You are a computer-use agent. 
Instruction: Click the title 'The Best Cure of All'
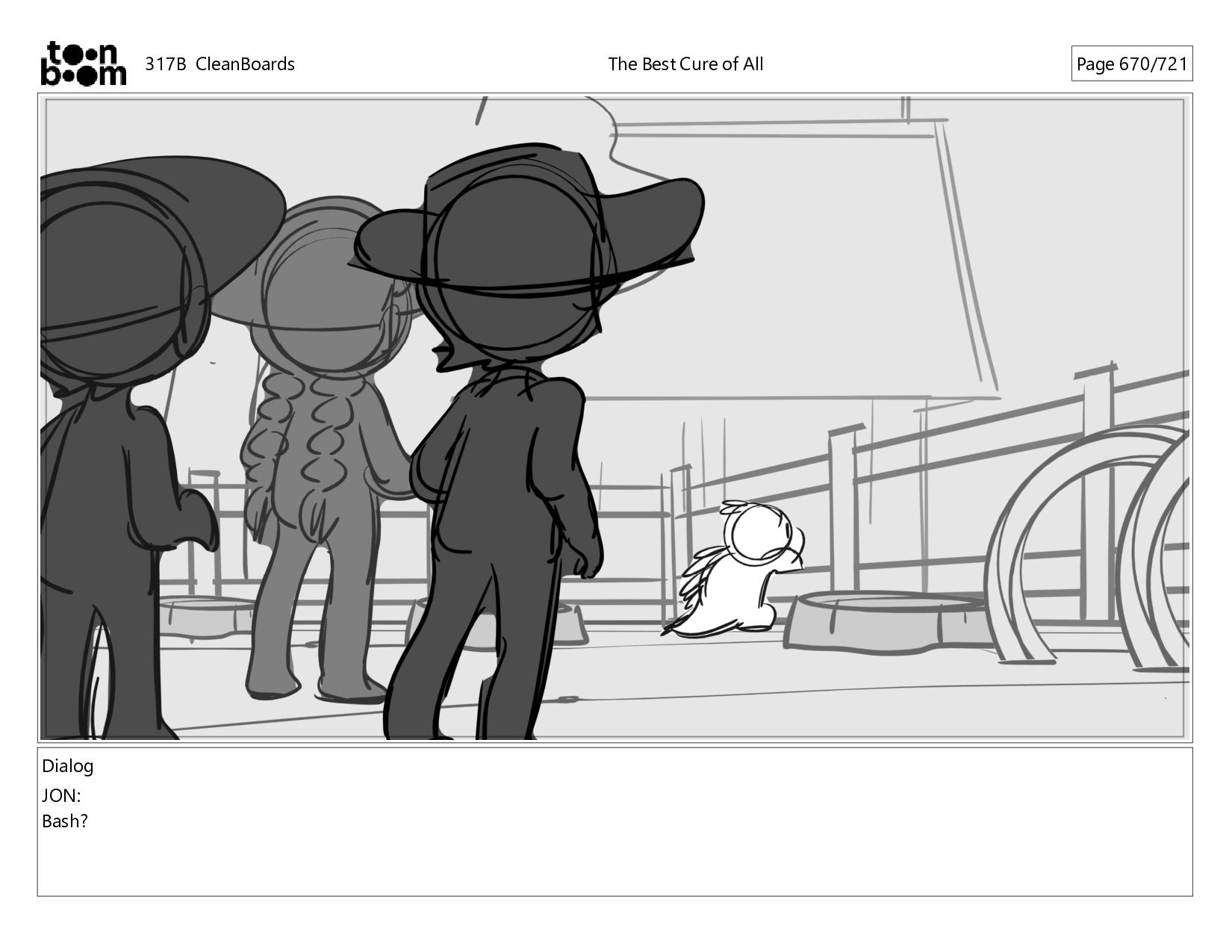685,64
